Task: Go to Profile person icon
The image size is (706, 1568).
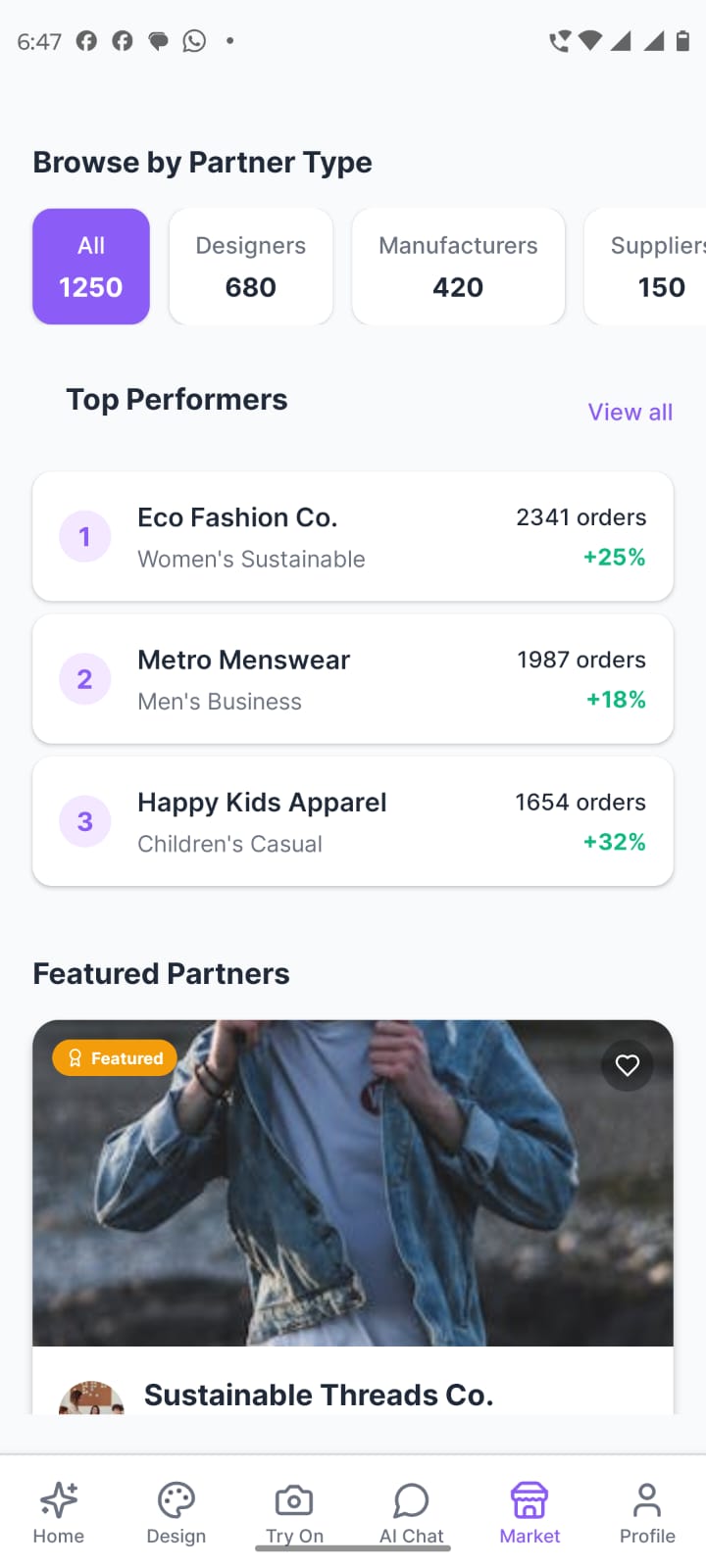Action: (647, 1500)
